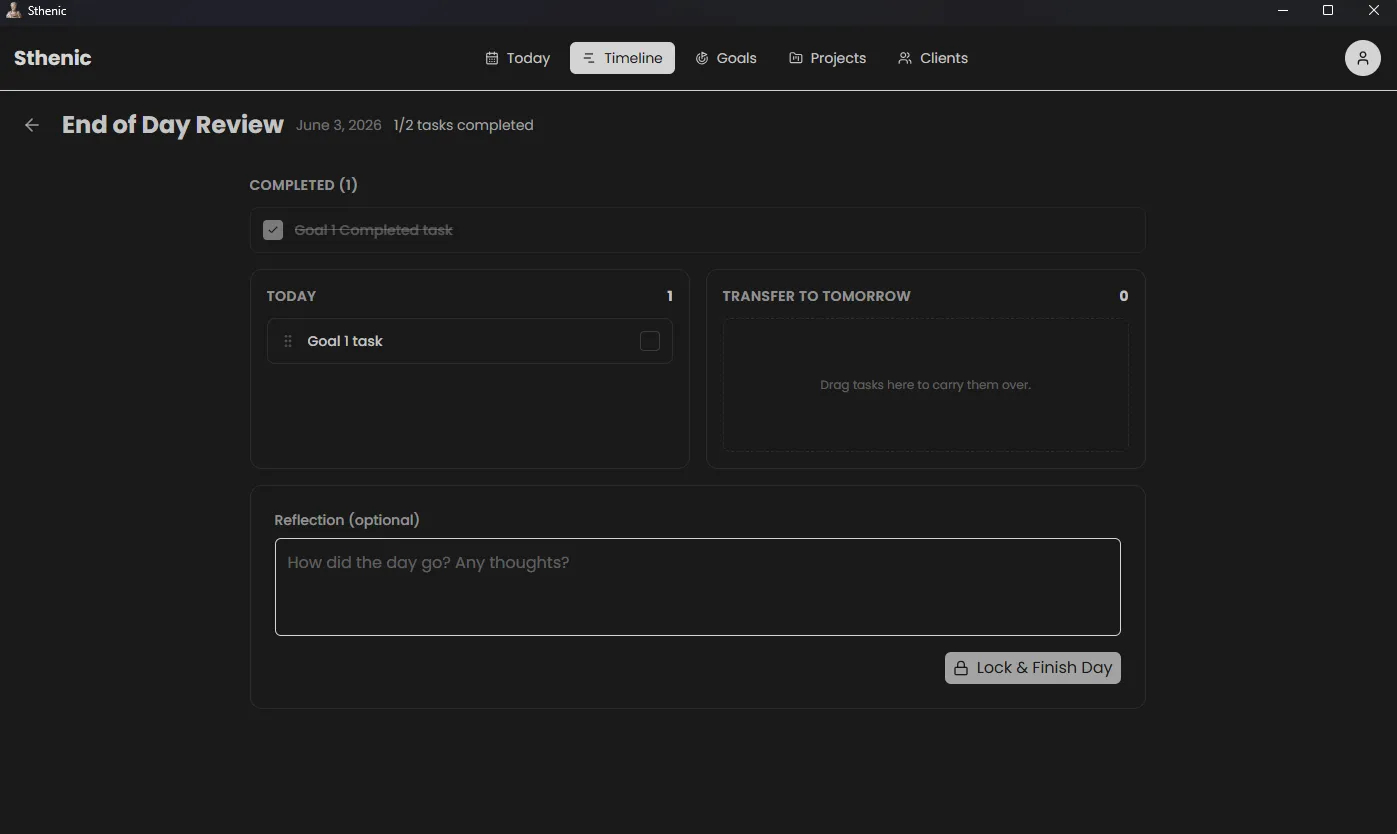Click the 'COMPLETED (1)' section label
Screen dimensions: 1397x834
coord(303,185)
